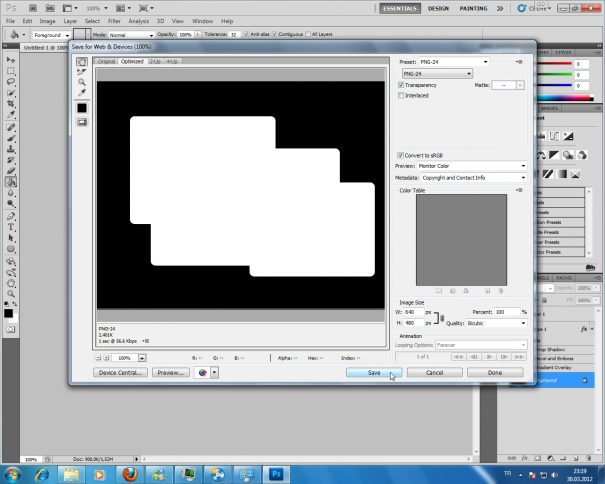This screenshot has height=484, width=605.
Task: Open the Preview Monitor Color dropdown
Action: click(472, 166)
